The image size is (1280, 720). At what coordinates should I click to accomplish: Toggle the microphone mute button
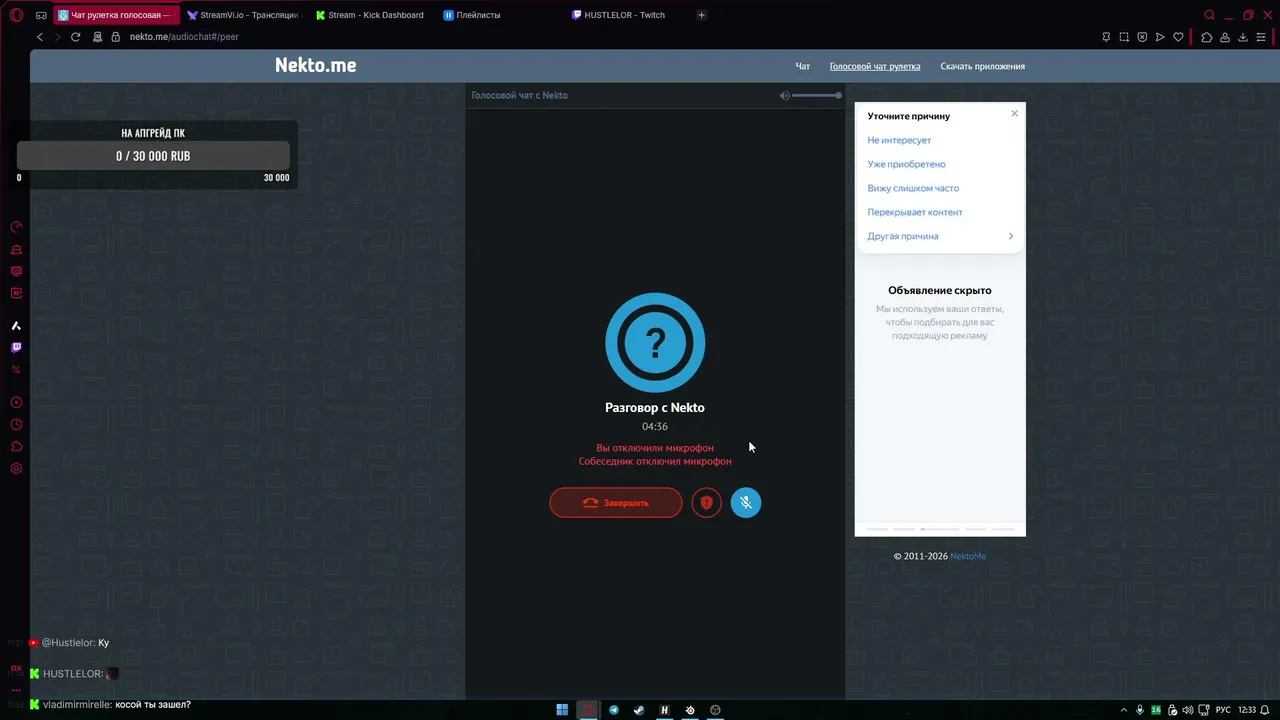tap(746, 503)
